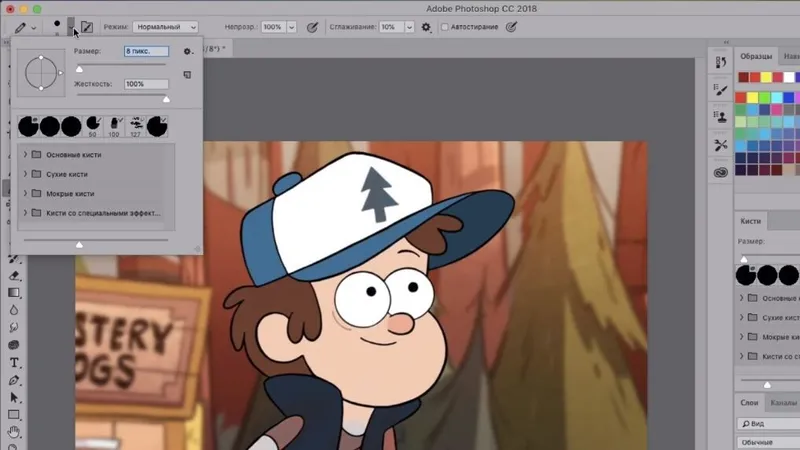Image resolution: width=800 pixels, height=450 pixels.
Task: Select the Rectangle shape tool
Action: 14,415
